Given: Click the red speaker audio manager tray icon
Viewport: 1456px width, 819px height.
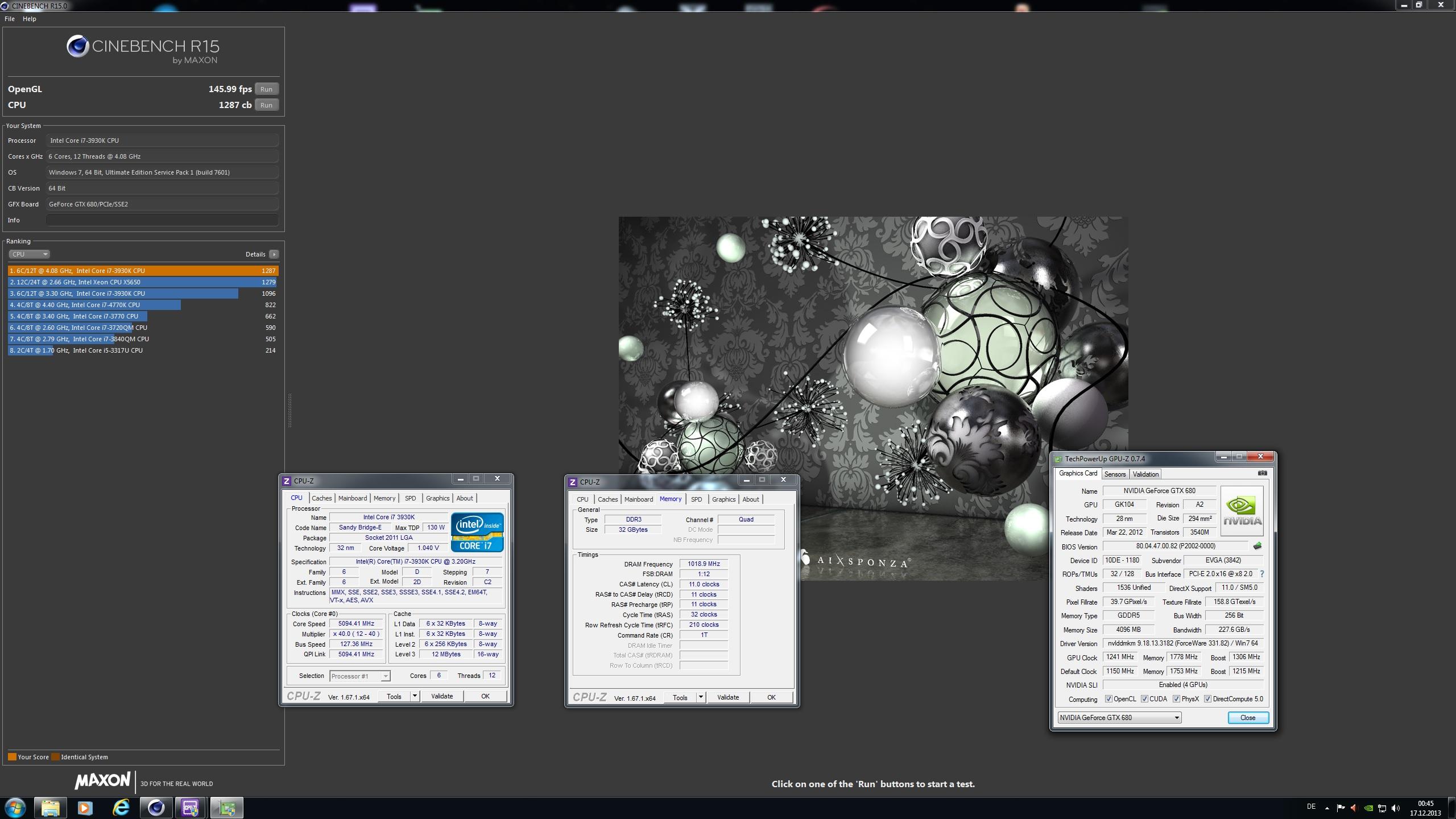Looking at the screenshot, I should click(1354, 808).
